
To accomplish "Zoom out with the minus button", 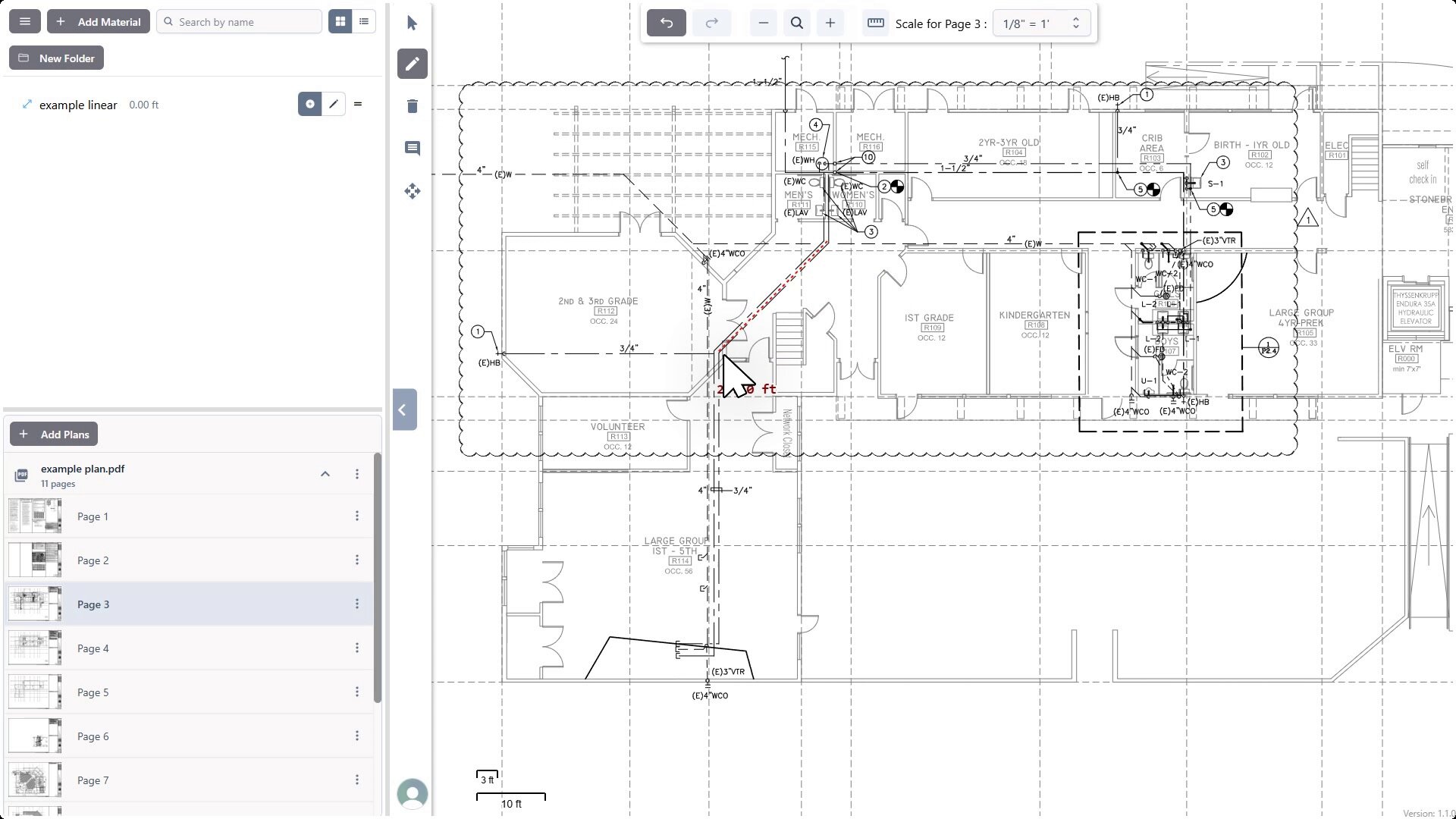I will point(764,23).
